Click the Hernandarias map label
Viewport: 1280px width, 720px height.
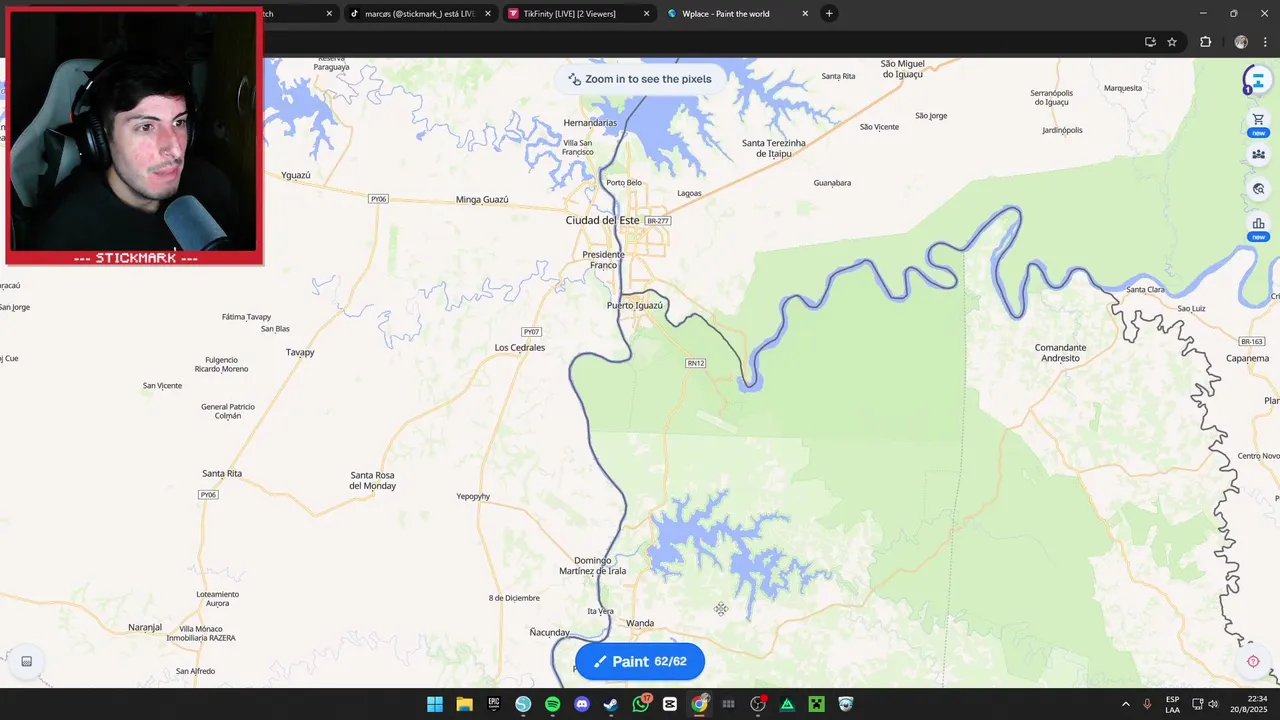[x=590, y=123]
